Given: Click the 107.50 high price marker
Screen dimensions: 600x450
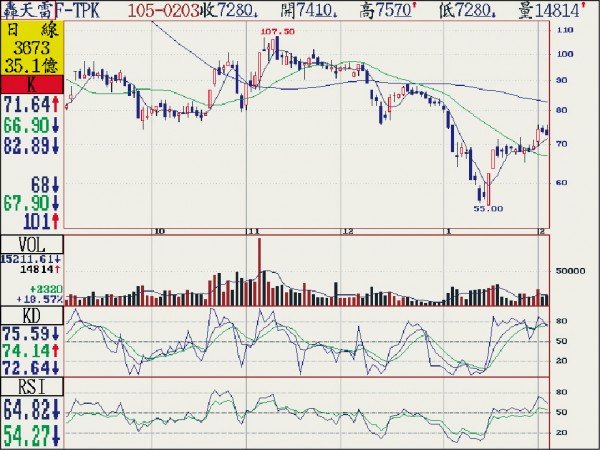Looking at the screenshot, I should [277, 32].
